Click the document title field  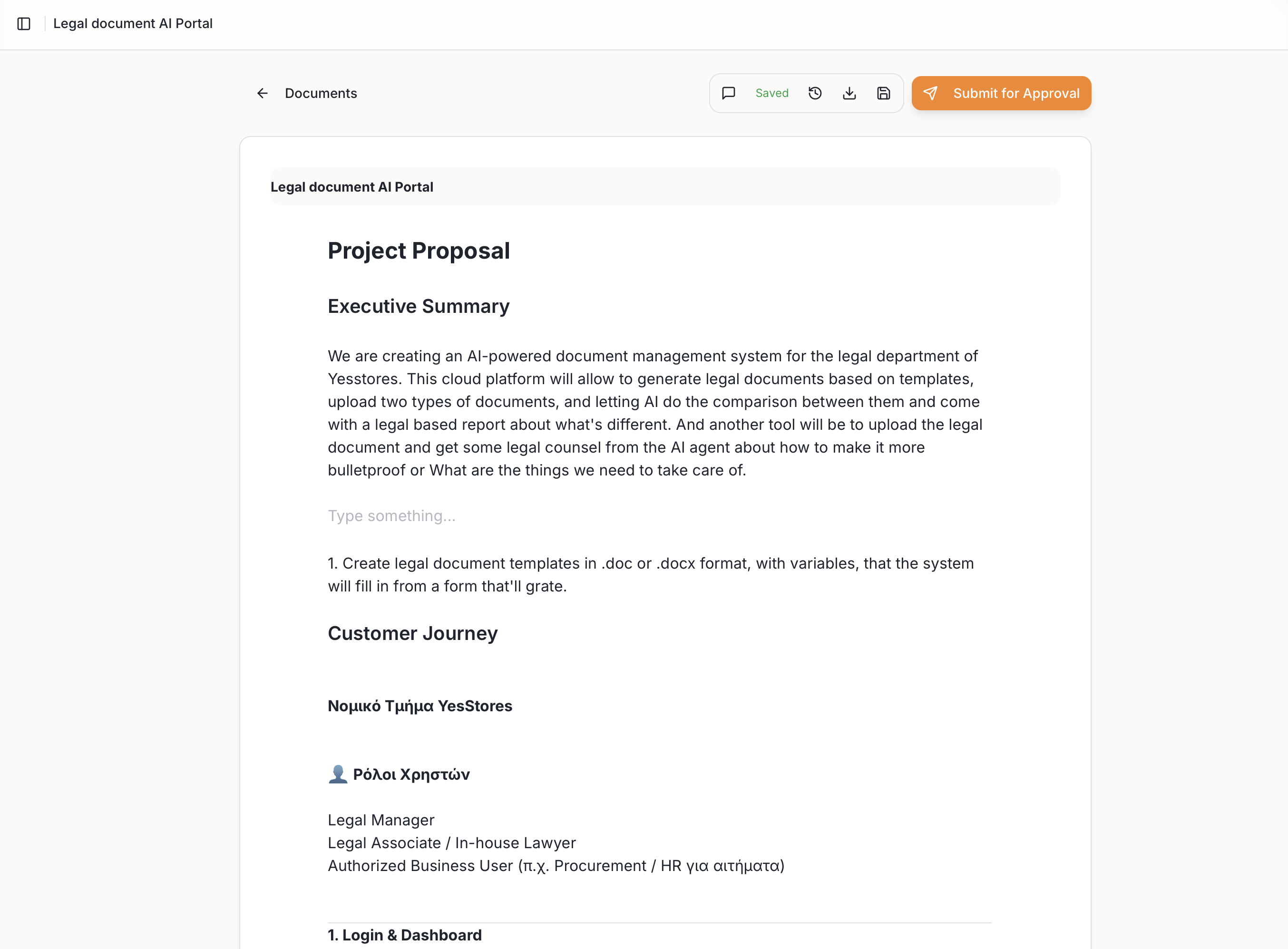[664, 187]
